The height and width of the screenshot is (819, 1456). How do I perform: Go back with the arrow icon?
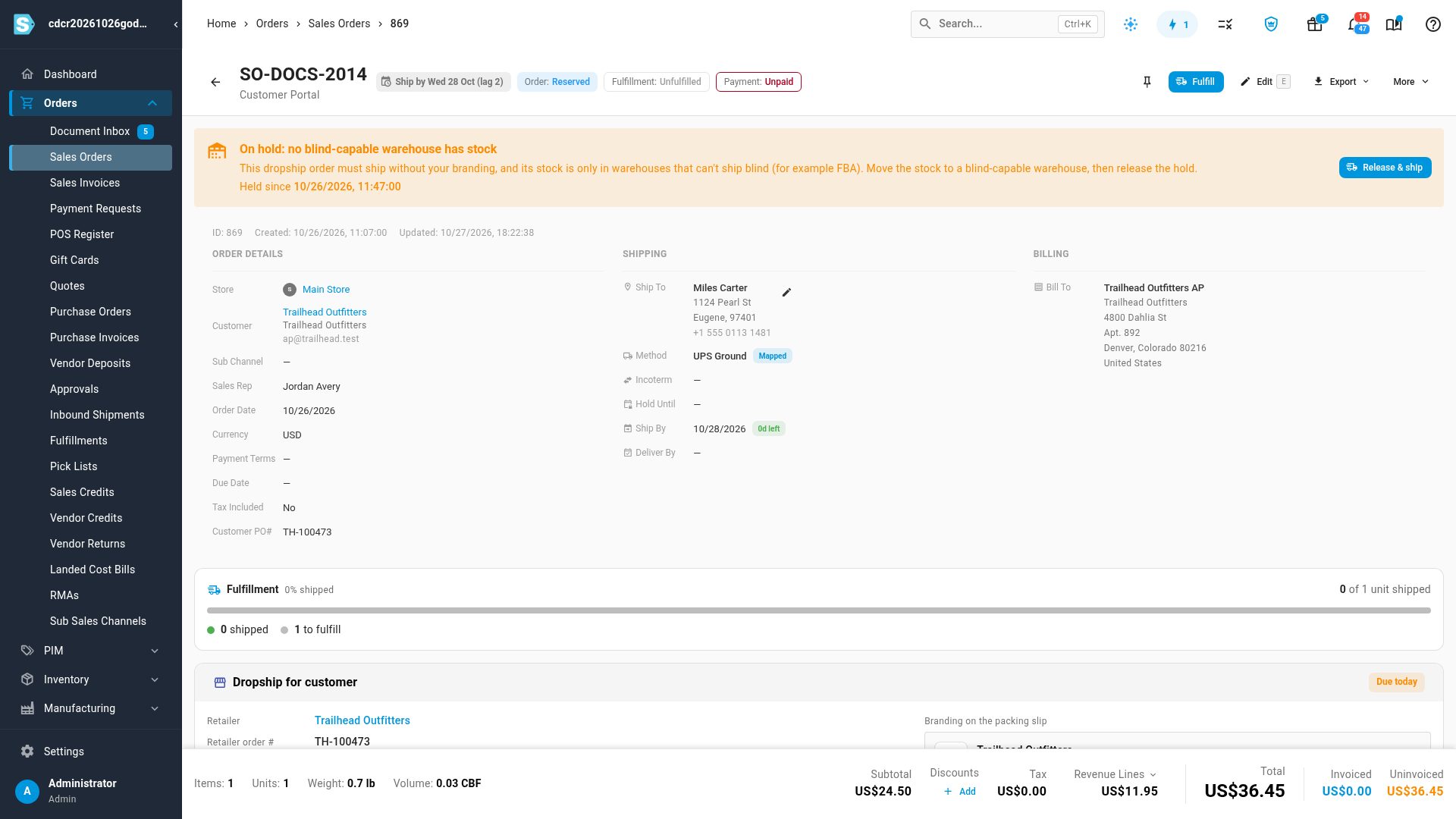[x=215, y=82]
